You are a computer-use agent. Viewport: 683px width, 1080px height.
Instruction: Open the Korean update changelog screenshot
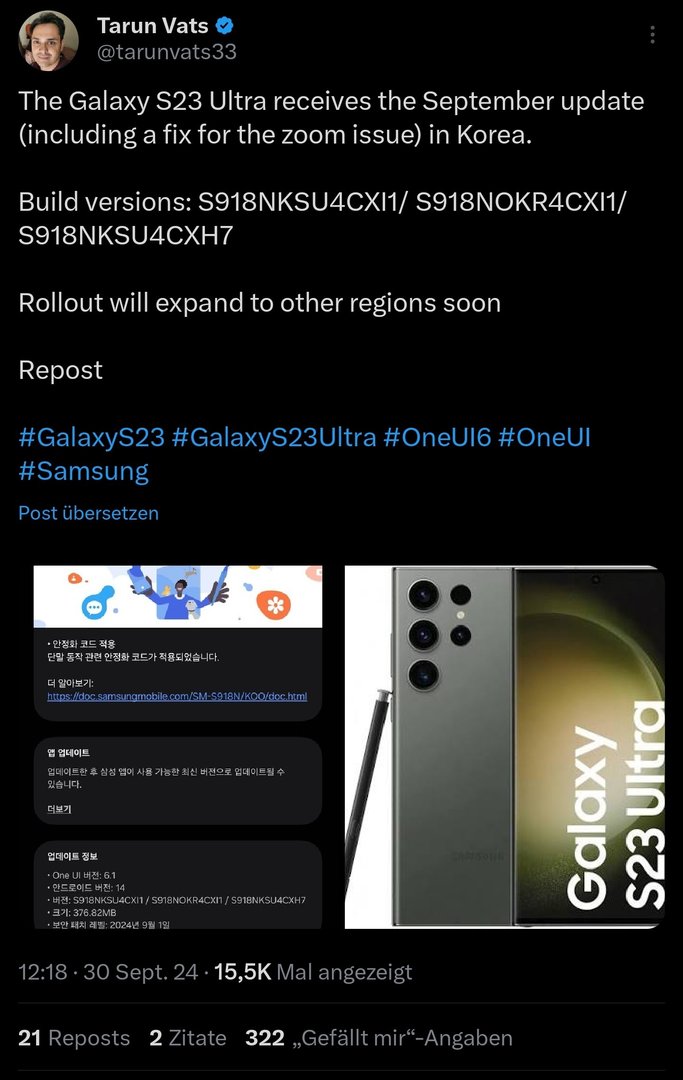point(178,747)
